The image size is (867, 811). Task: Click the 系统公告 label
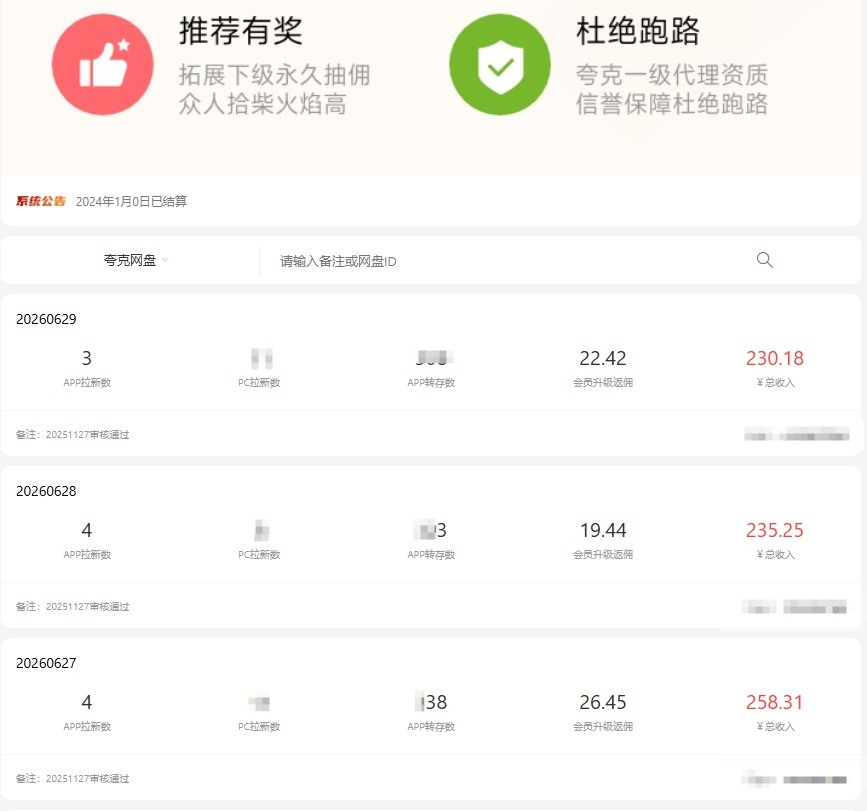click(40, 201)
